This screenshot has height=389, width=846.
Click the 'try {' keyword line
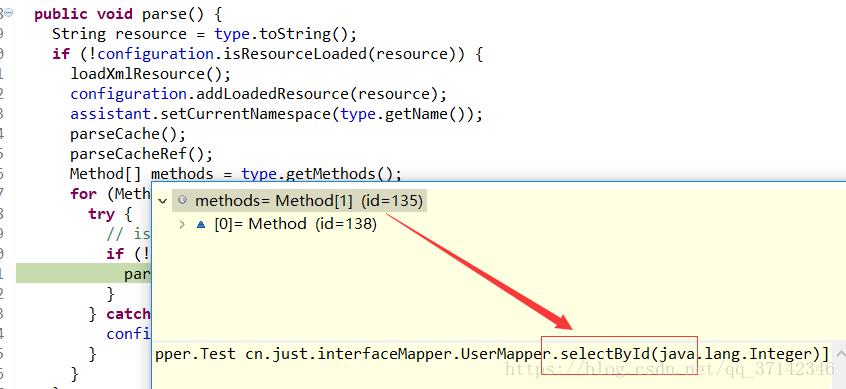[x=110, y=214]
